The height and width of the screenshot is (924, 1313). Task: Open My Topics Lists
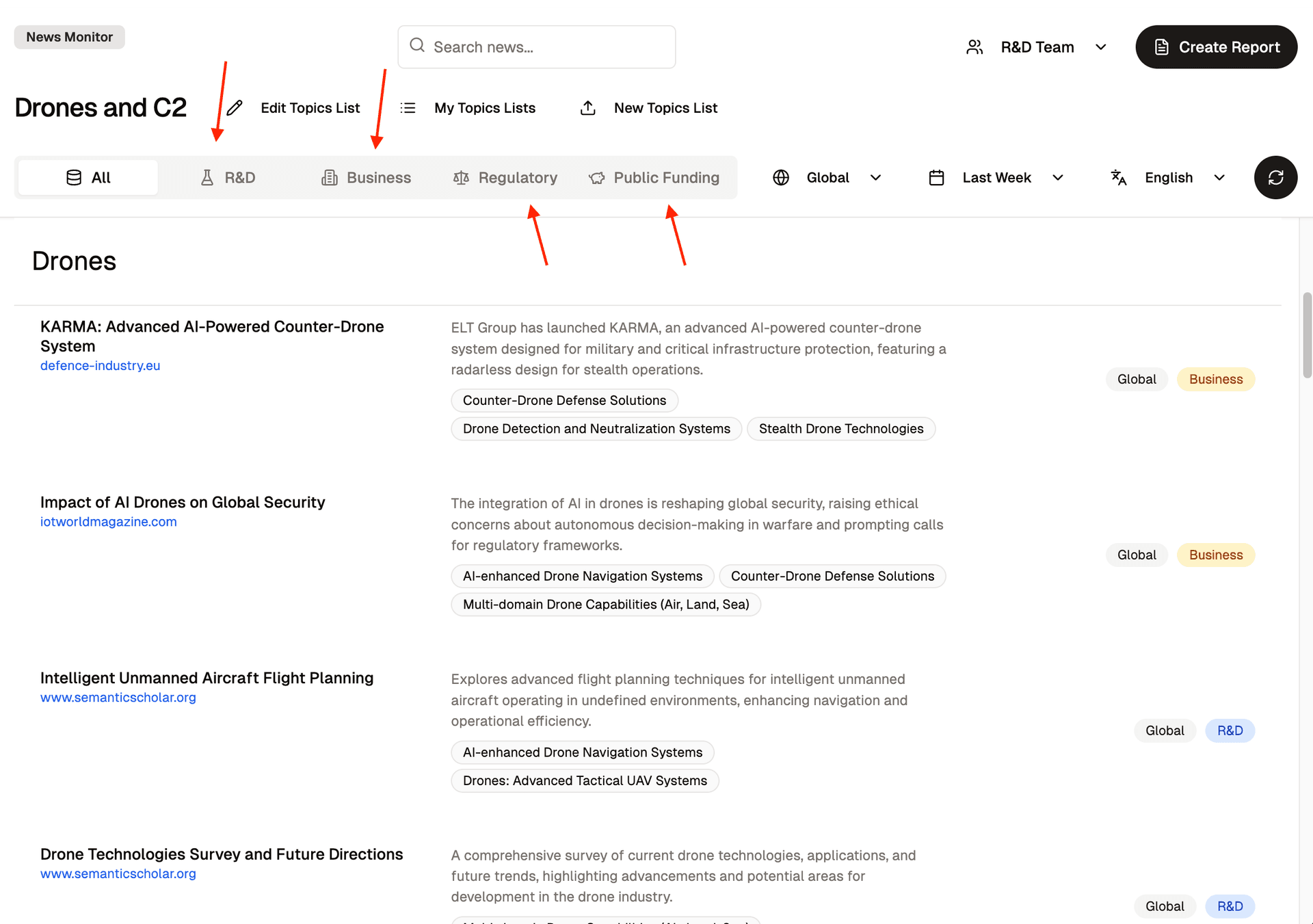click(468, 108)
